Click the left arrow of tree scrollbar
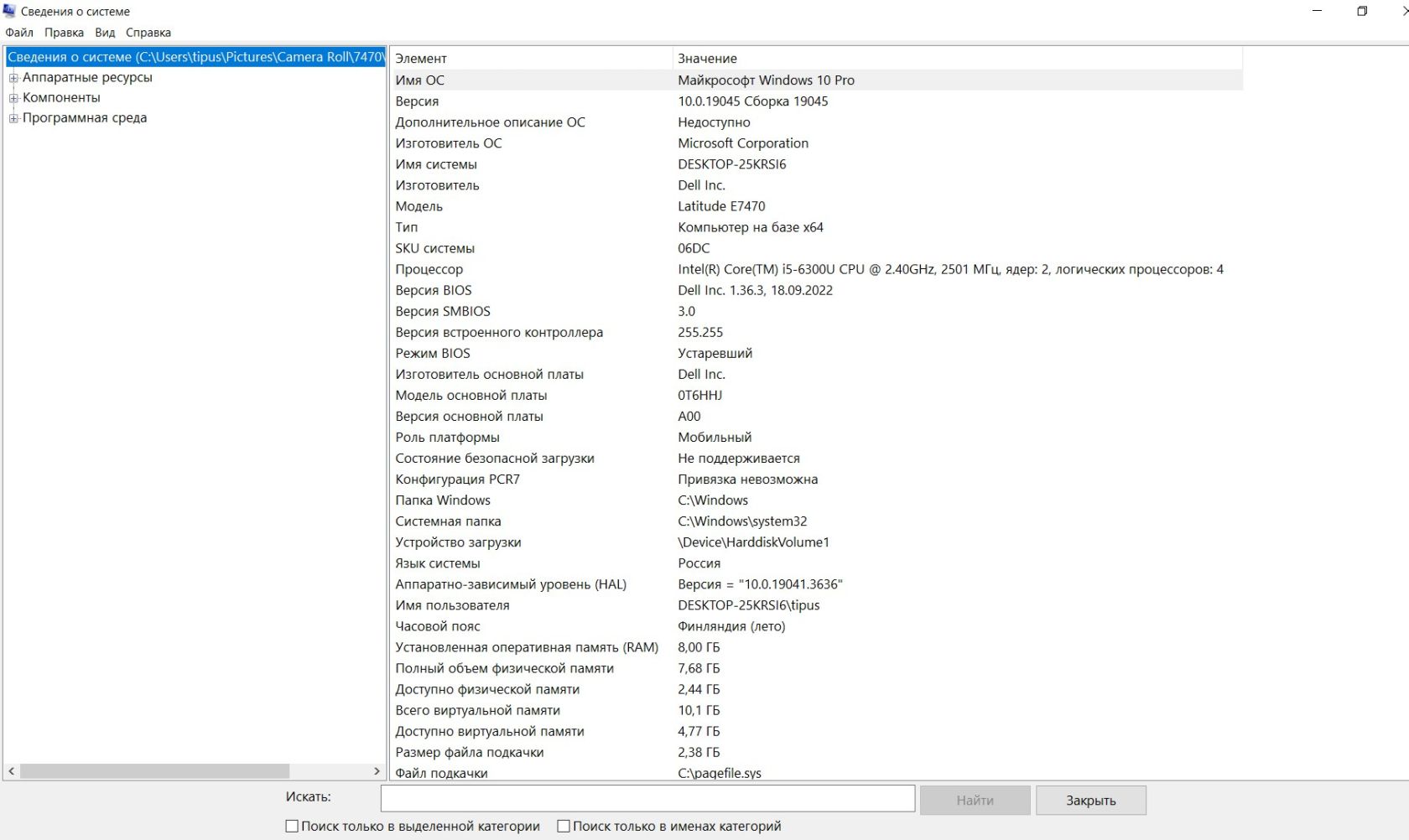This screenshot has height=840, width=1409. 11,770
